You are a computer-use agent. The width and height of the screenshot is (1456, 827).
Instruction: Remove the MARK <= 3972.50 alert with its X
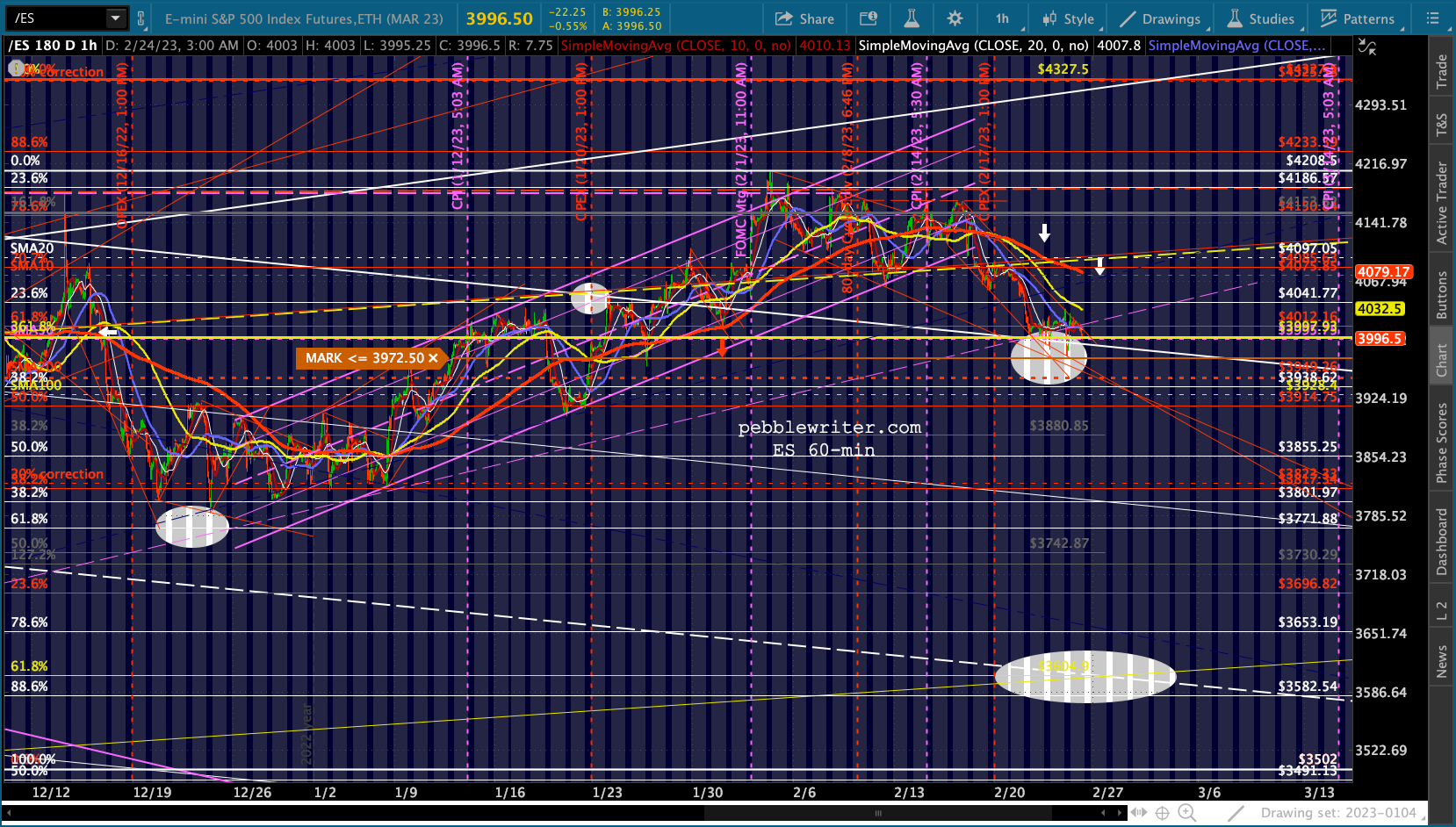[x=433, y=358]
